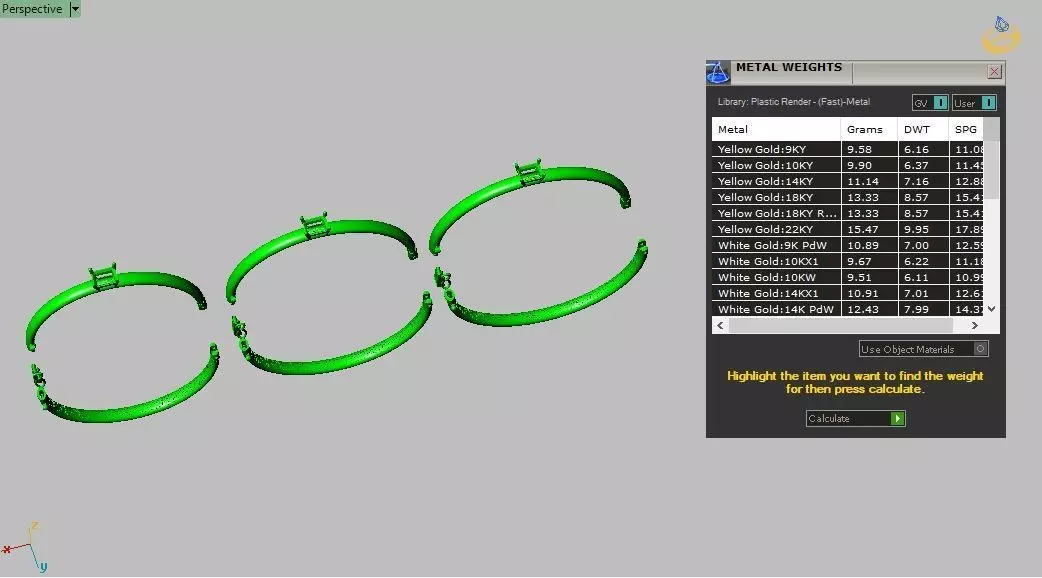Close the Metal Weights panel
Image resolution: width=1042 pixels, height=578 pixels.
(x=994, y=72)
